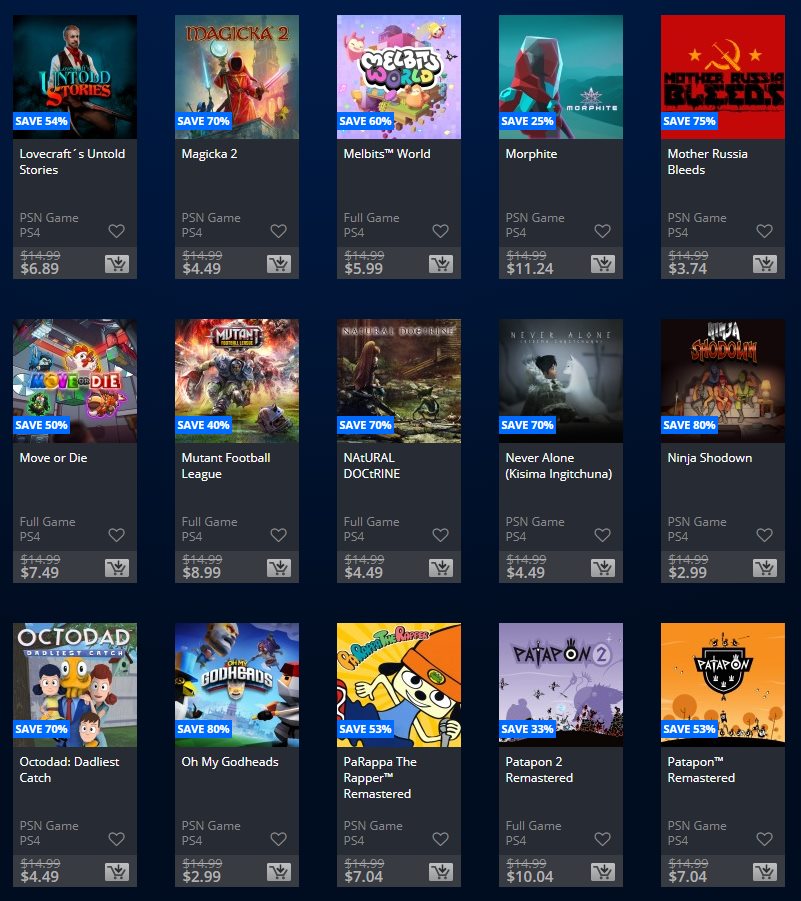
Task: Toggle heart for Mutant Football League
Action: (x=279, y=535)
